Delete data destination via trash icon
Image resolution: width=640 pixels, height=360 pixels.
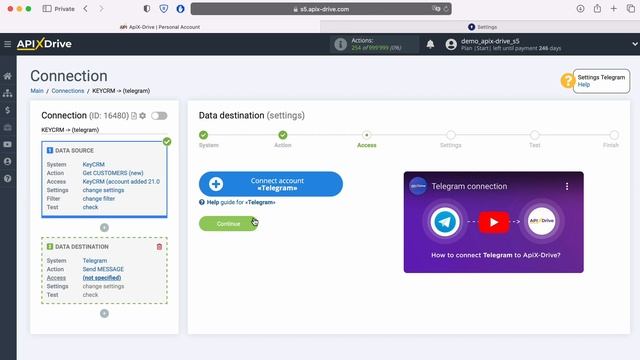pyautogui.click(x=159, y=247)
